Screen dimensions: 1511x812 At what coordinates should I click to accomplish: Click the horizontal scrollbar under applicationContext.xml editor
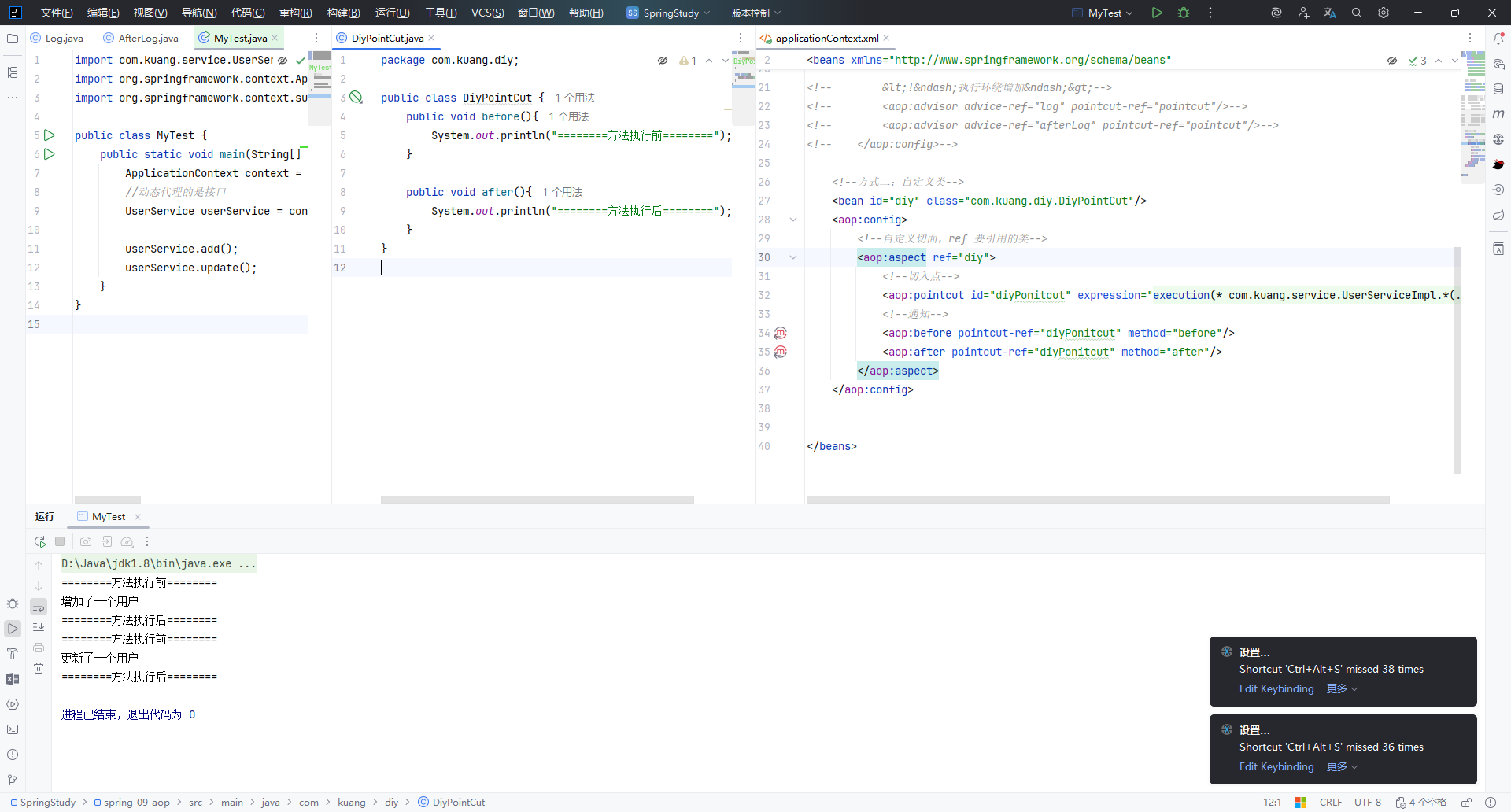pos(1097,500)
